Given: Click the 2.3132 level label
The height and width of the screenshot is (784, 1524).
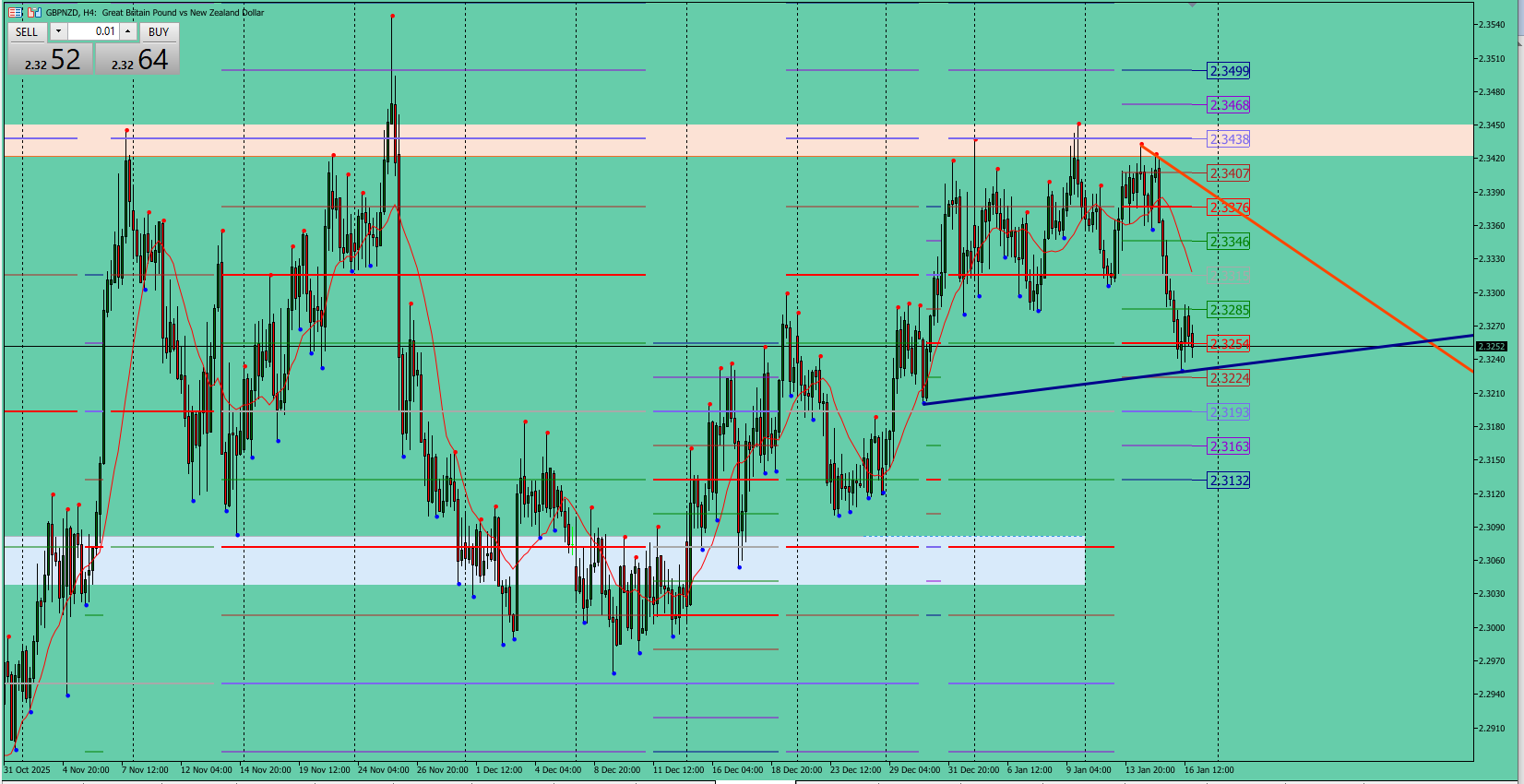Looking at the screenshot, I should (x=1229, y=481).
